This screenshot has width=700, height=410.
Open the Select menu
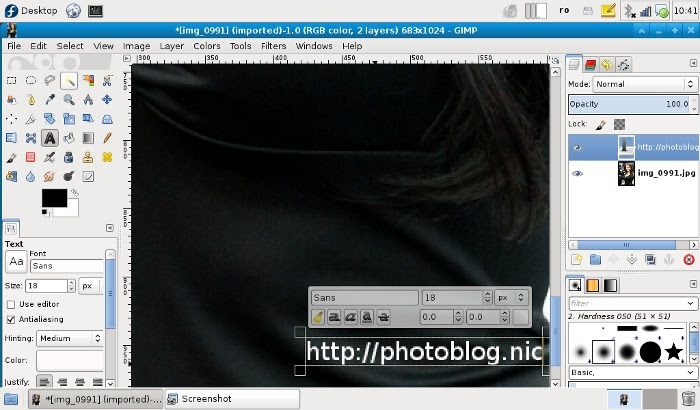[70, 46]
